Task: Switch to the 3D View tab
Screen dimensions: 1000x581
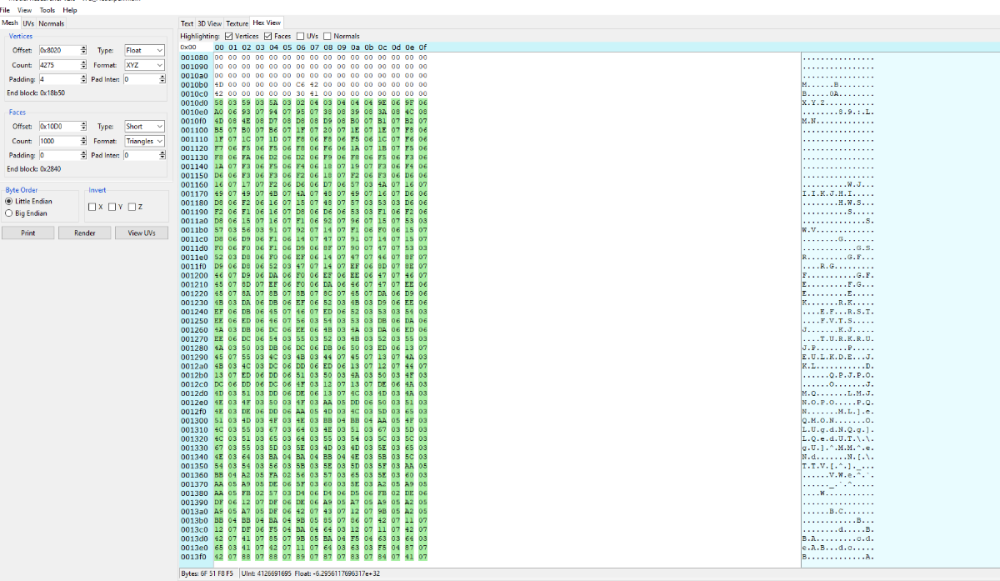Action: (210, 22)
